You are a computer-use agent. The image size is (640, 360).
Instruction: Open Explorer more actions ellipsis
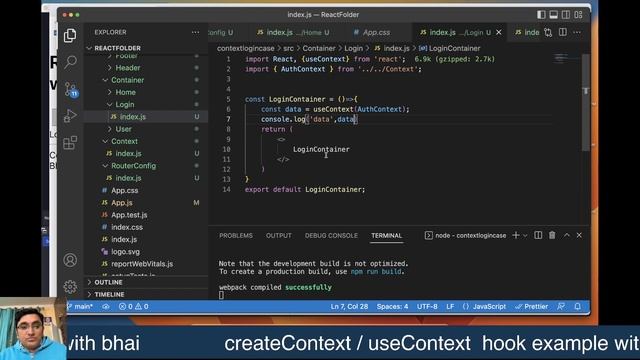196,32
